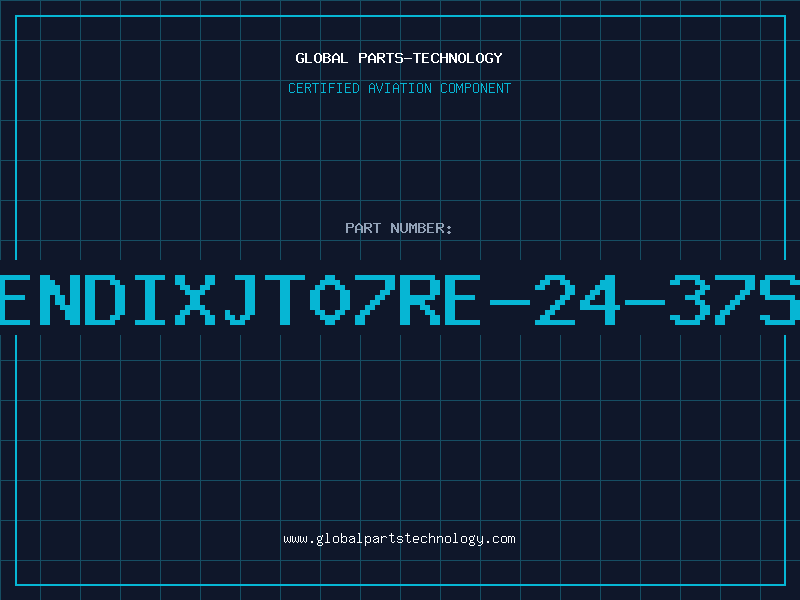The image size is (800, 600).
Task: Click the 'GLOBAL PARTS-TECHNOLOGY' heading
Action: 399,58
